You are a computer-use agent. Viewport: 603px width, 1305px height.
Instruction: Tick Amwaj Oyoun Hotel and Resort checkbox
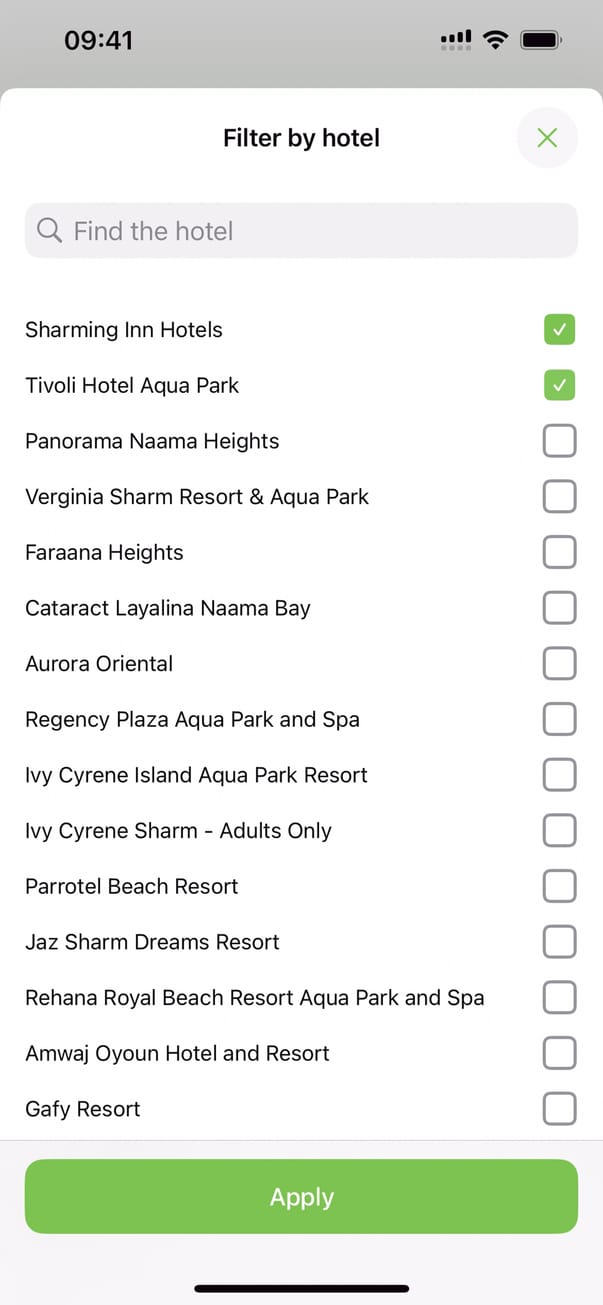pyautogui.click(x=559, y=1053)
